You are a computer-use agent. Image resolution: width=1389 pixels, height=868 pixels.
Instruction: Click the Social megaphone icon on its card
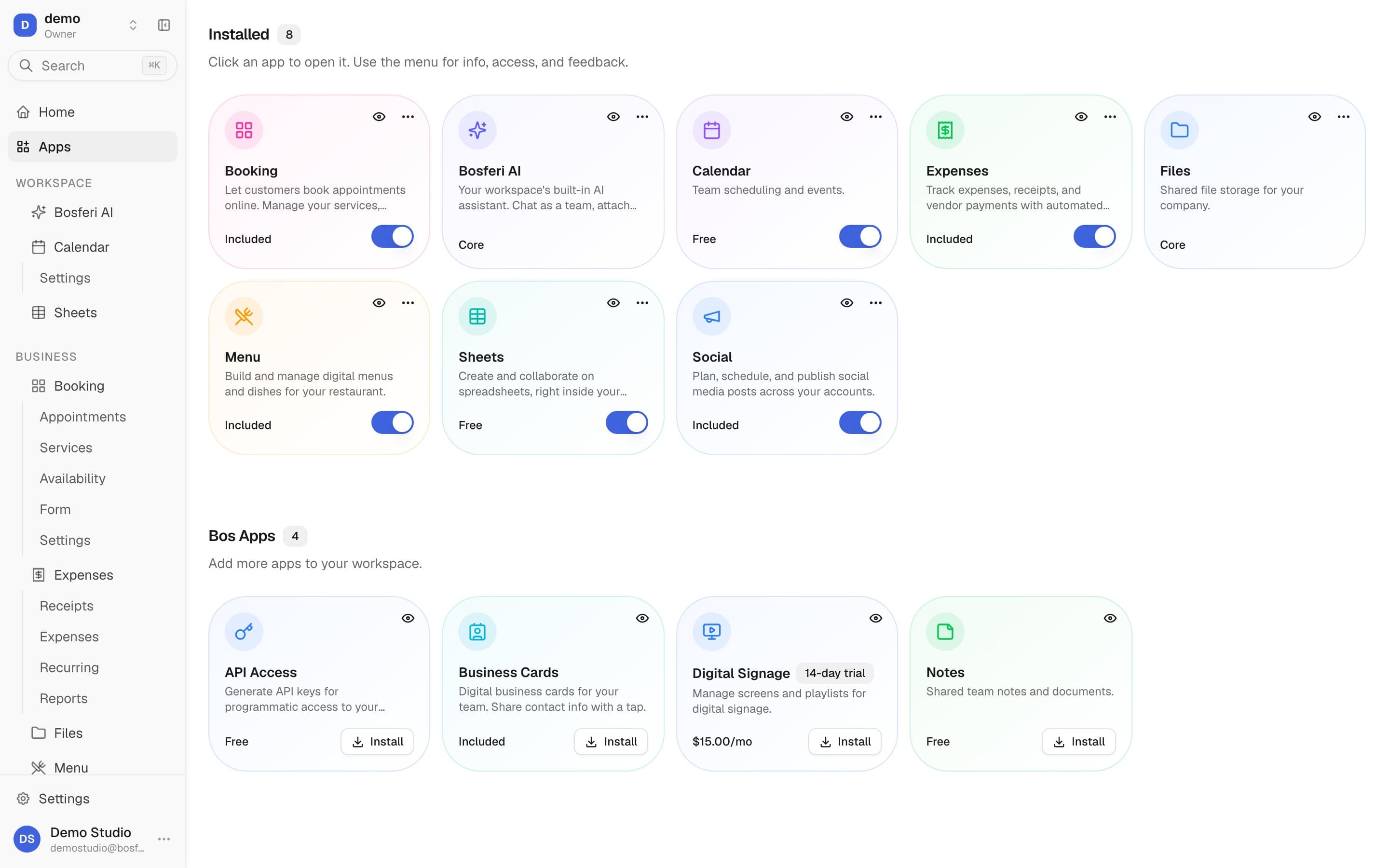[712, 316]
